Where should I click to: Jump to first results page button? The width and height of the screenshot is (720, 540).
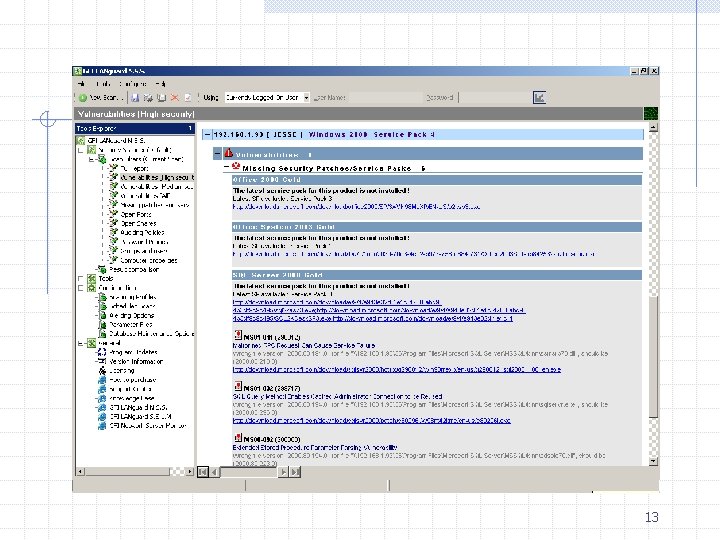tap(203, 472)
